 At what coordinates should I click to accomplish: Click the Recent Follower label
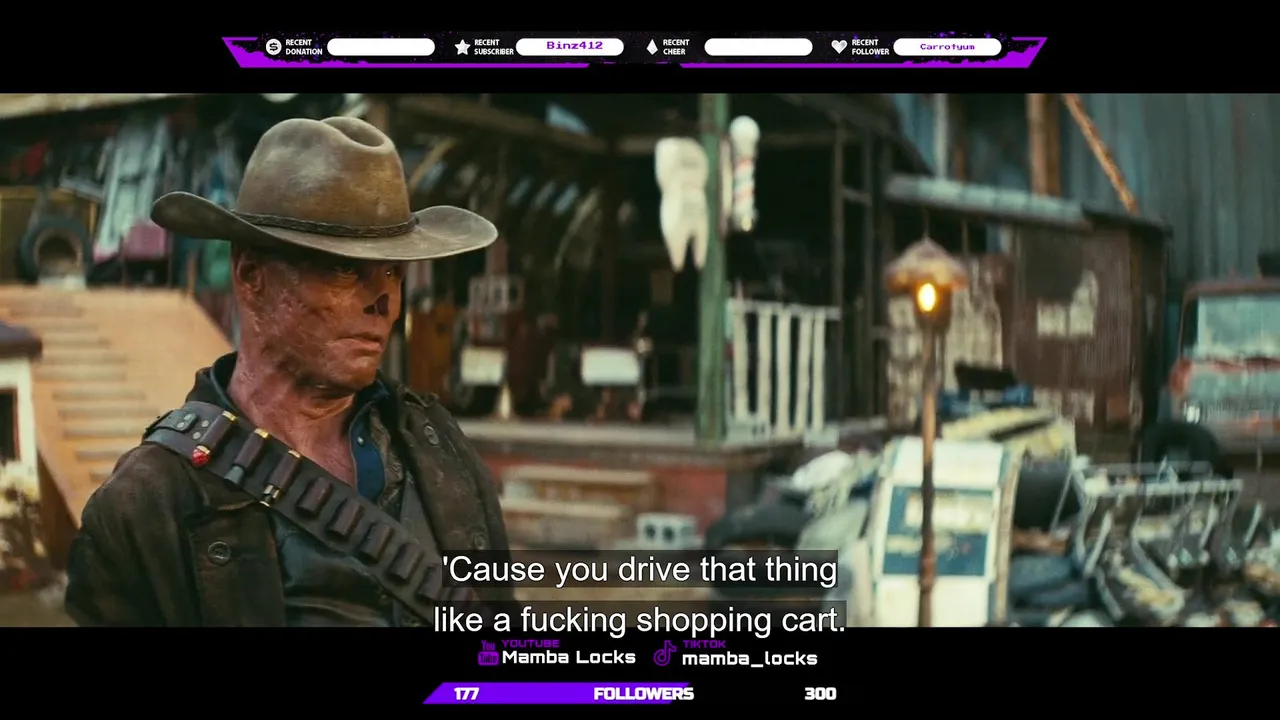[871, 47]
